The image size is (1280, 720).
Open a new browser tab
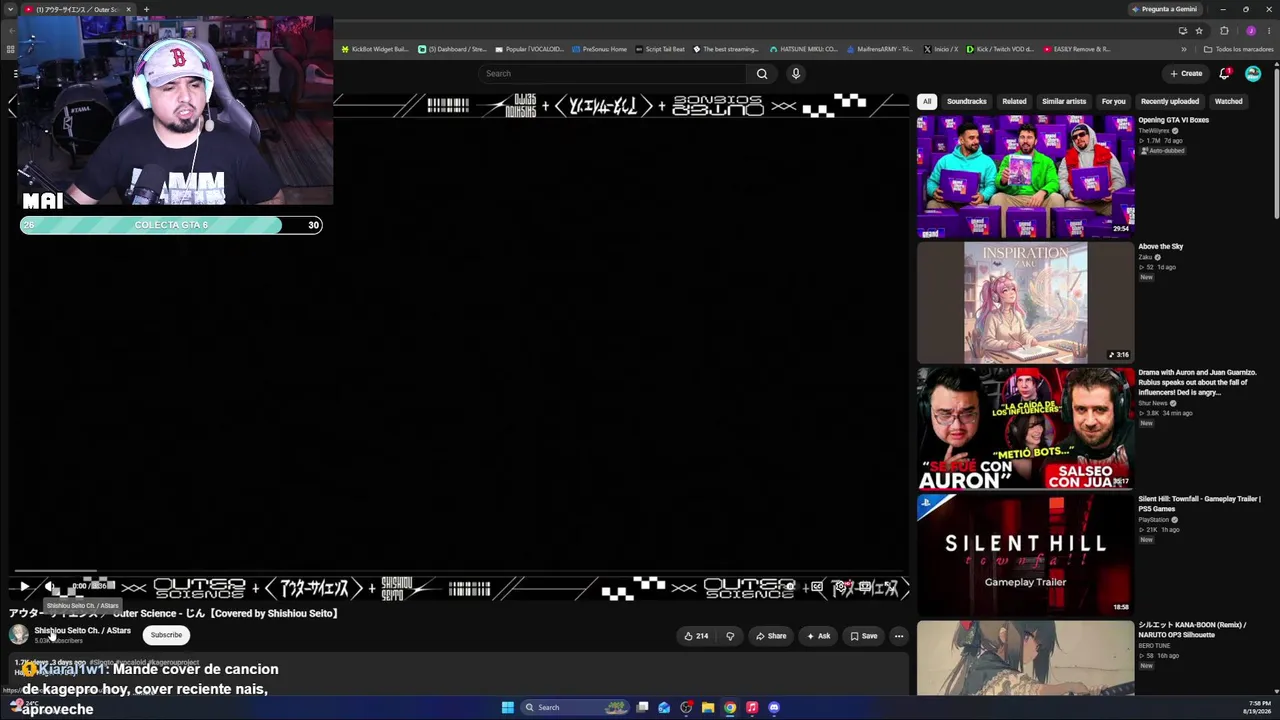coord(146,9)
